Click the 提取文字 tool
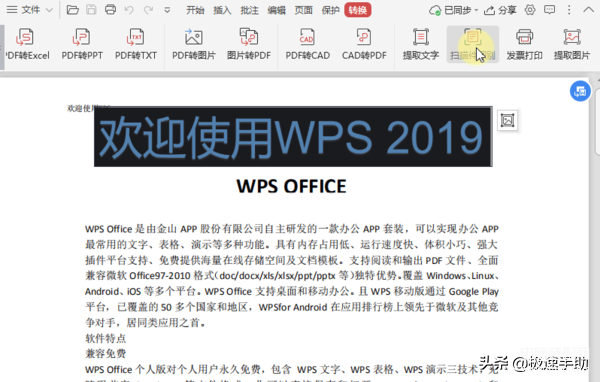Screen dimensions: 600x382 pyautogui.click(x=421, y=44)
